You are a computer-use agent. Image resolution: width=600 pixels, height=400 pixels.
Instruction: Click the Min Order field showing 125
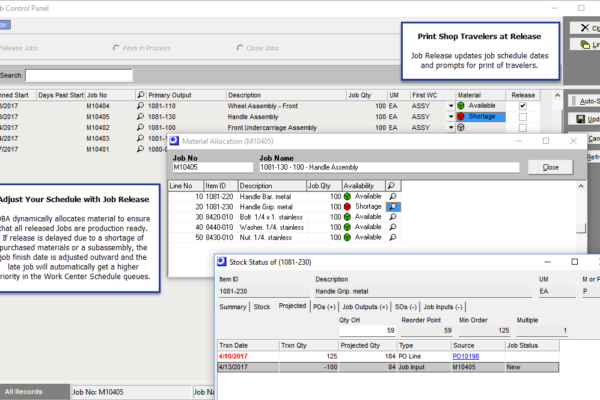click(485, 330)
